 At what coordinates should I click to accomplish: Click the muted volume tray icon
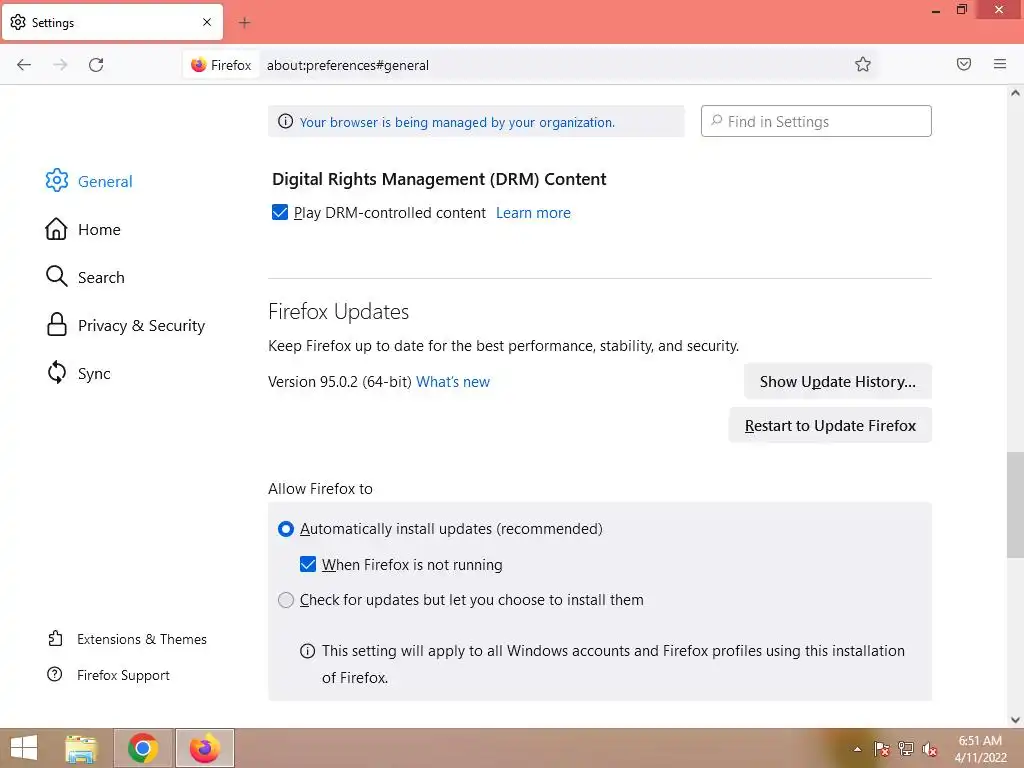click(929, 749)
